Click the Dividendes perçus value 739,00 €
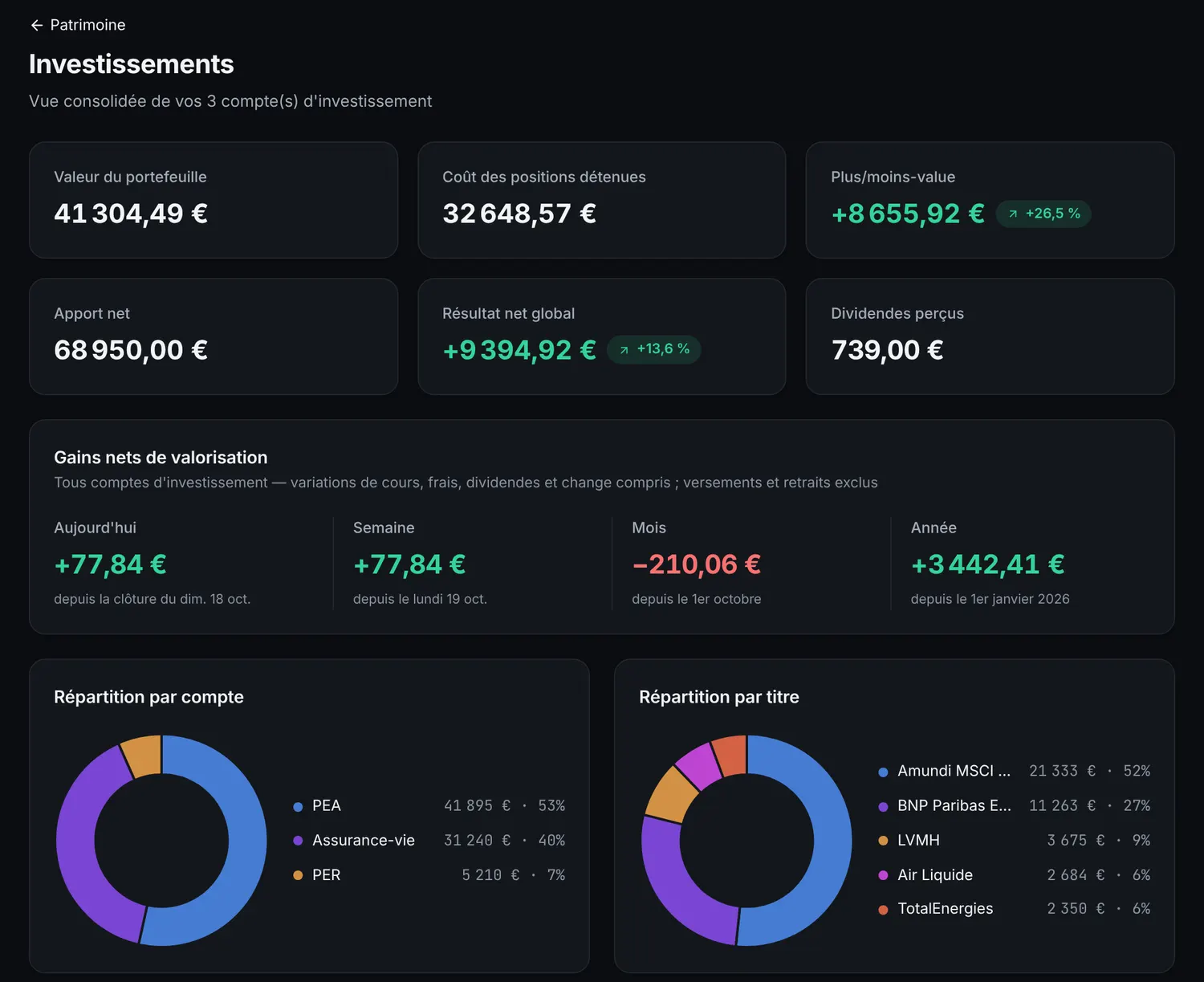The height and width of the screenshot is (982, 1204). 887,350
